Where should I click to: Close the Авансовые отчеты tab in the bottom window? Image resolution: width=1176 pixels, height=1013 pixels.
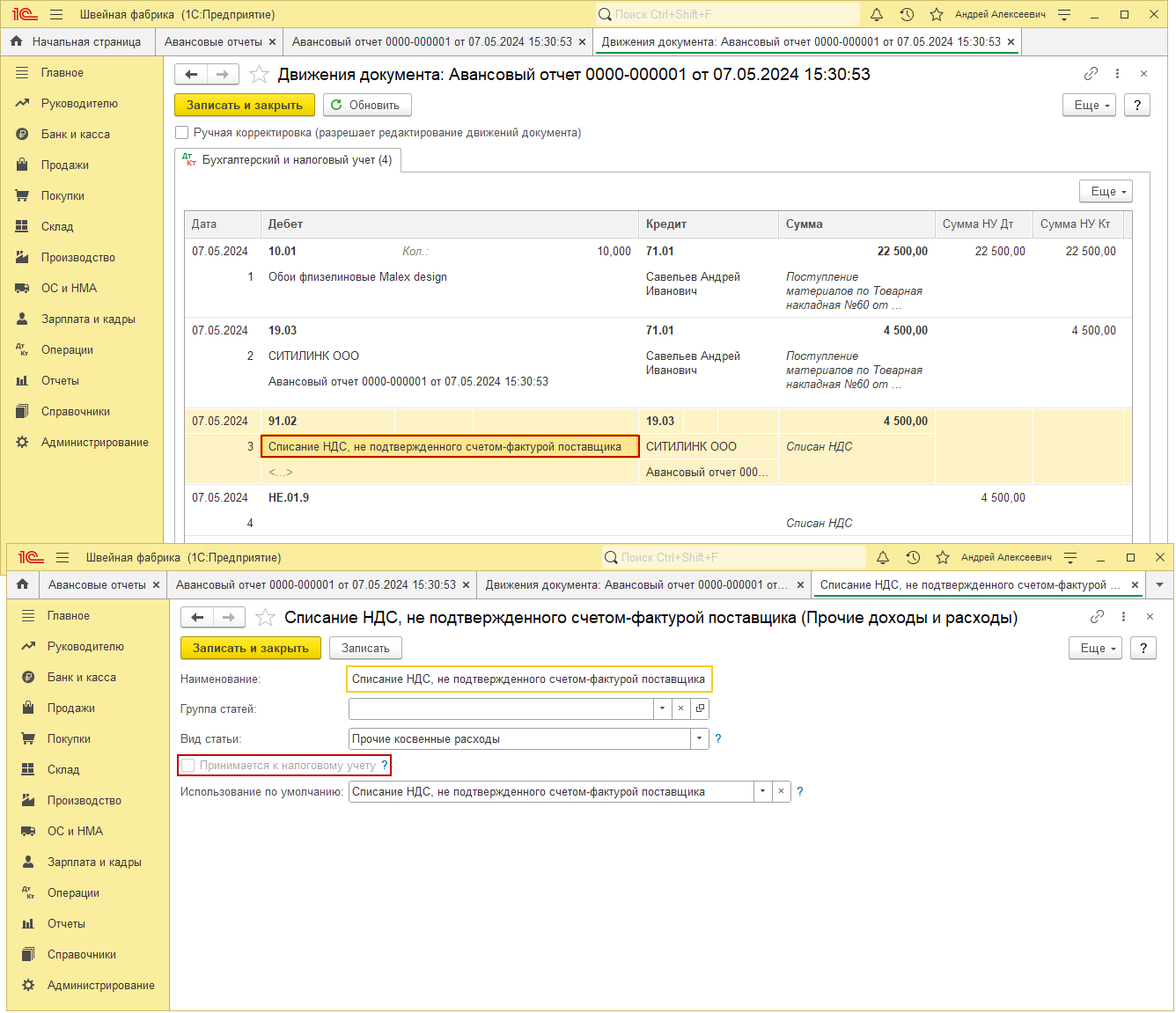(157, 584)
